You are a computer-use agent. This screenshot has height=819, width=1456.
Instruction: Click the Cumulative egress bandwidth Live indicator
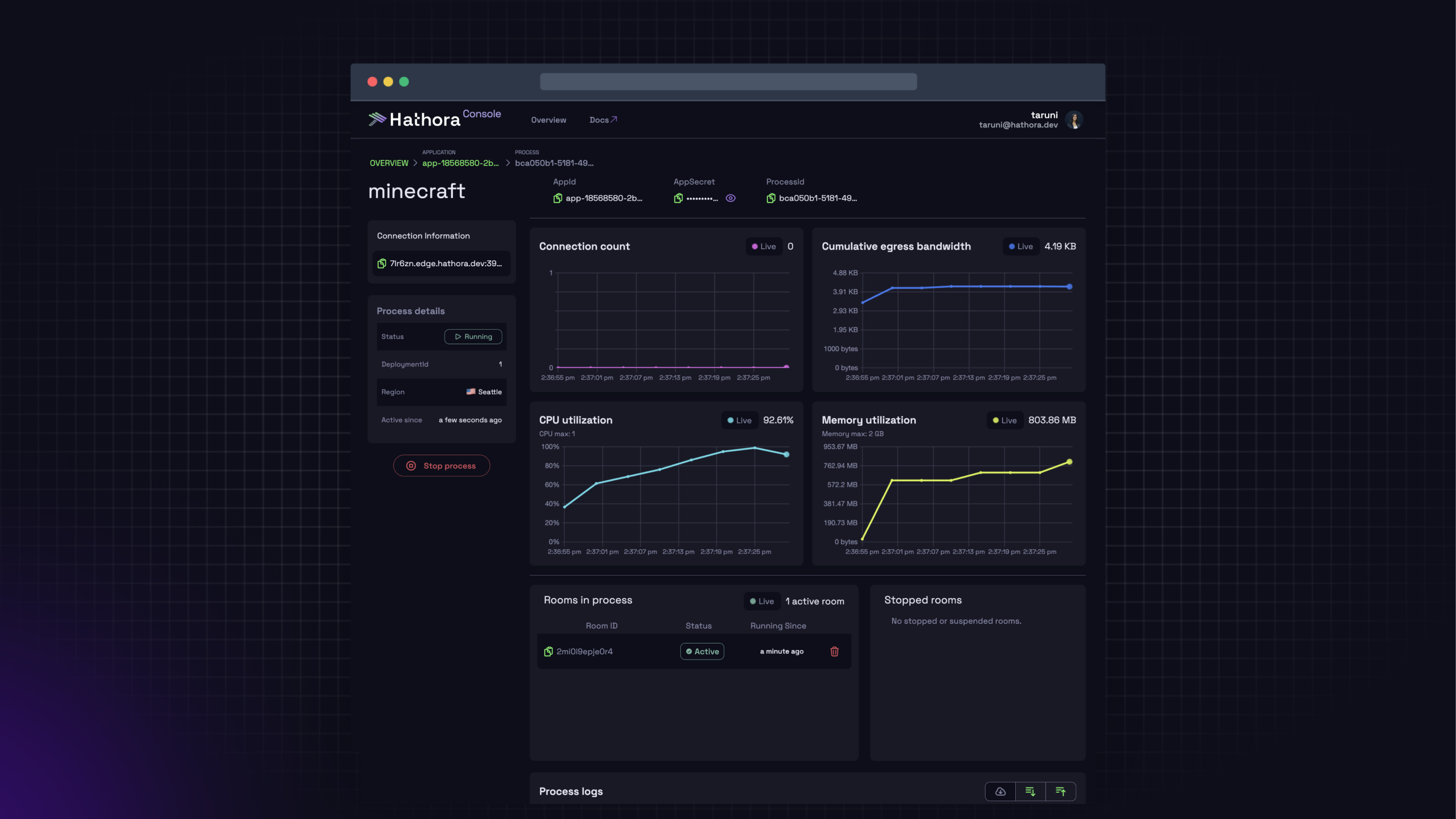point(1021,246)
